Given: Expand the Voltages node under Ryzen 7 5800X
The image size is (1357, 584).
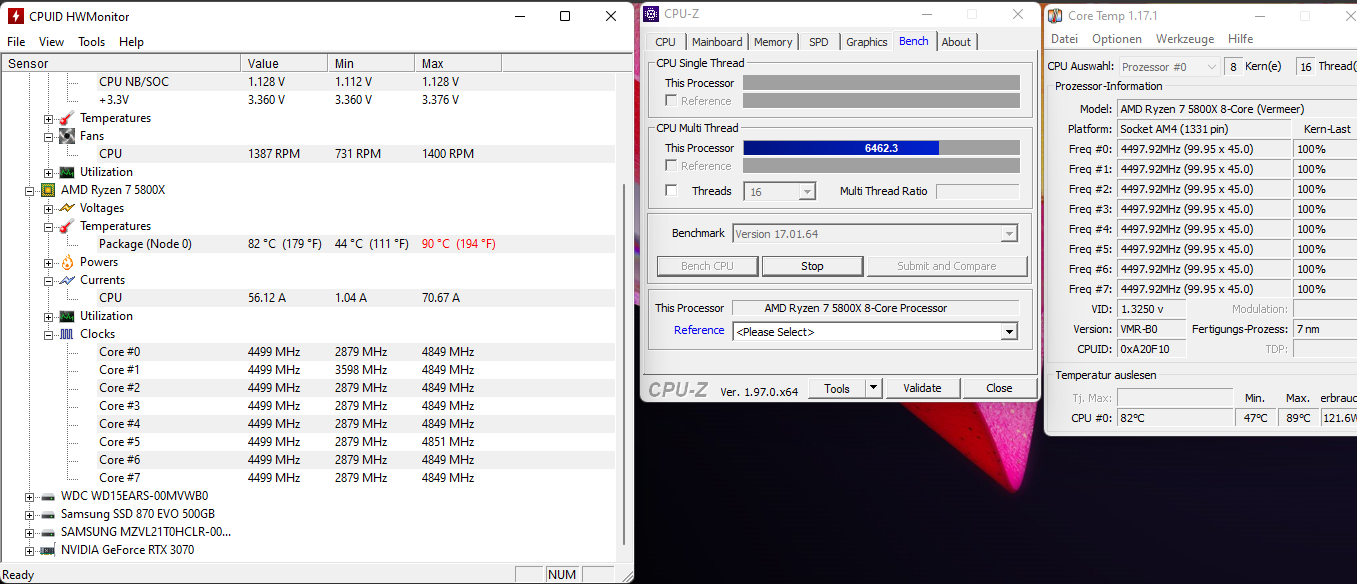Looking at the screenshot, I should click(x=48, y=208).
